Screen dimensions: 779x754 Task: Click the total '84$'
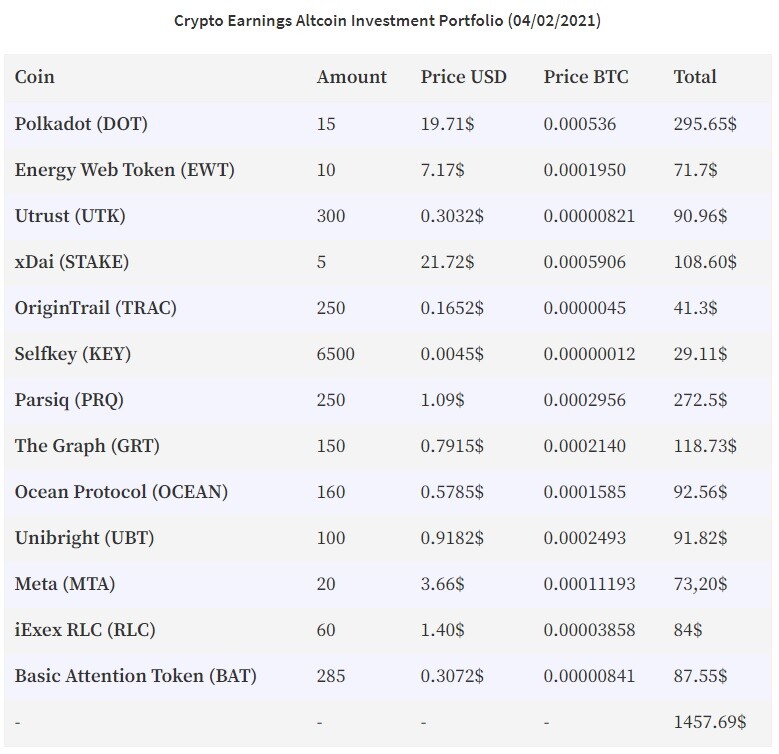[x=688, y=630]
